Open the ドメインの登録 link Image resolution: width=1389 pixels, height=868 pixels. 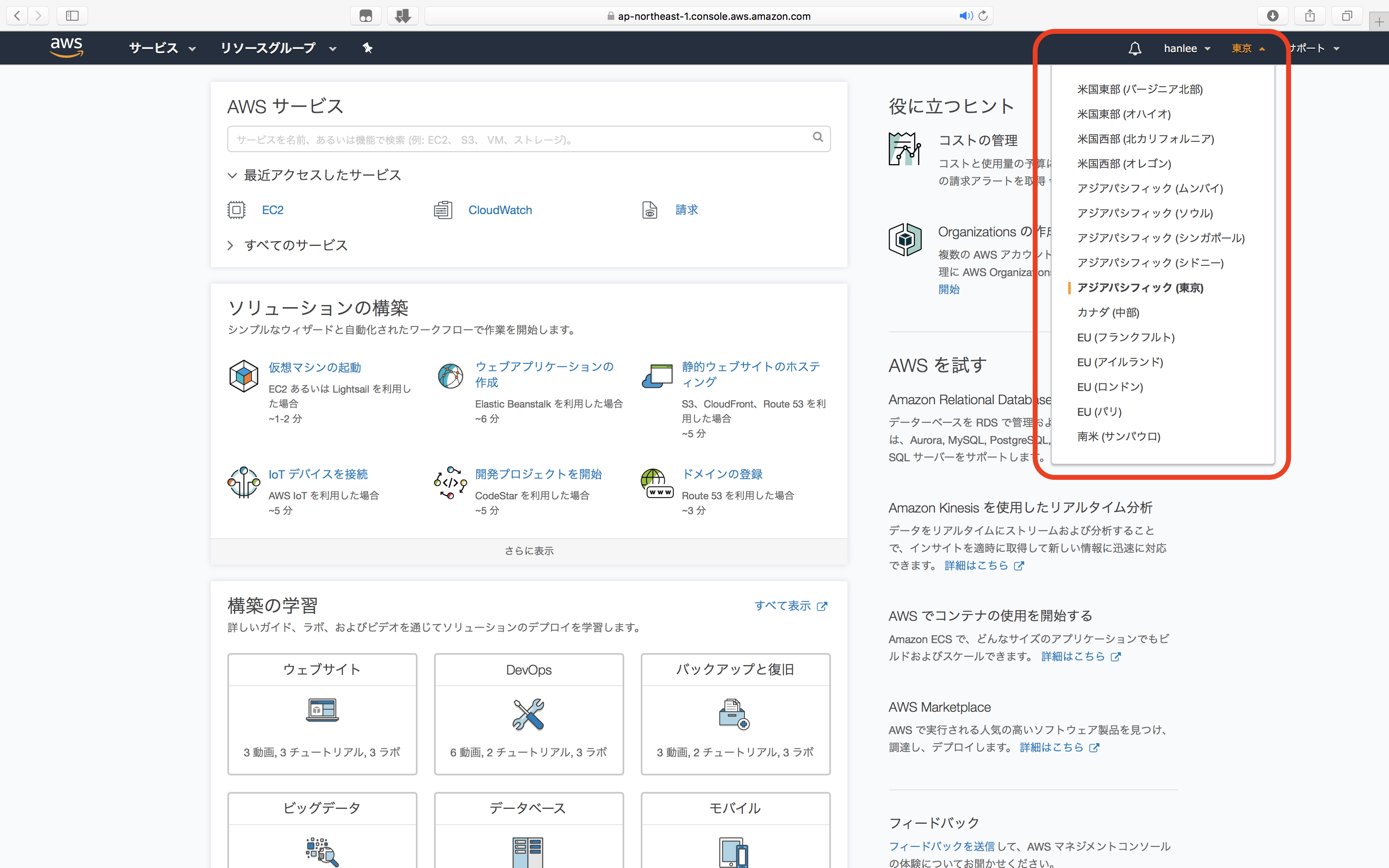tap(722, 474)
